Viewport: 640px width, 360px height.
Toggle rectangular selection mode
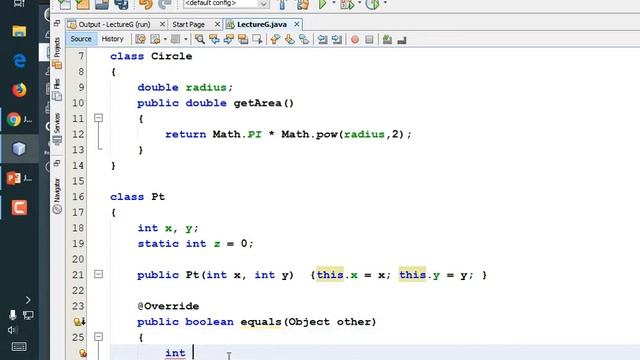tap(257, 39)
